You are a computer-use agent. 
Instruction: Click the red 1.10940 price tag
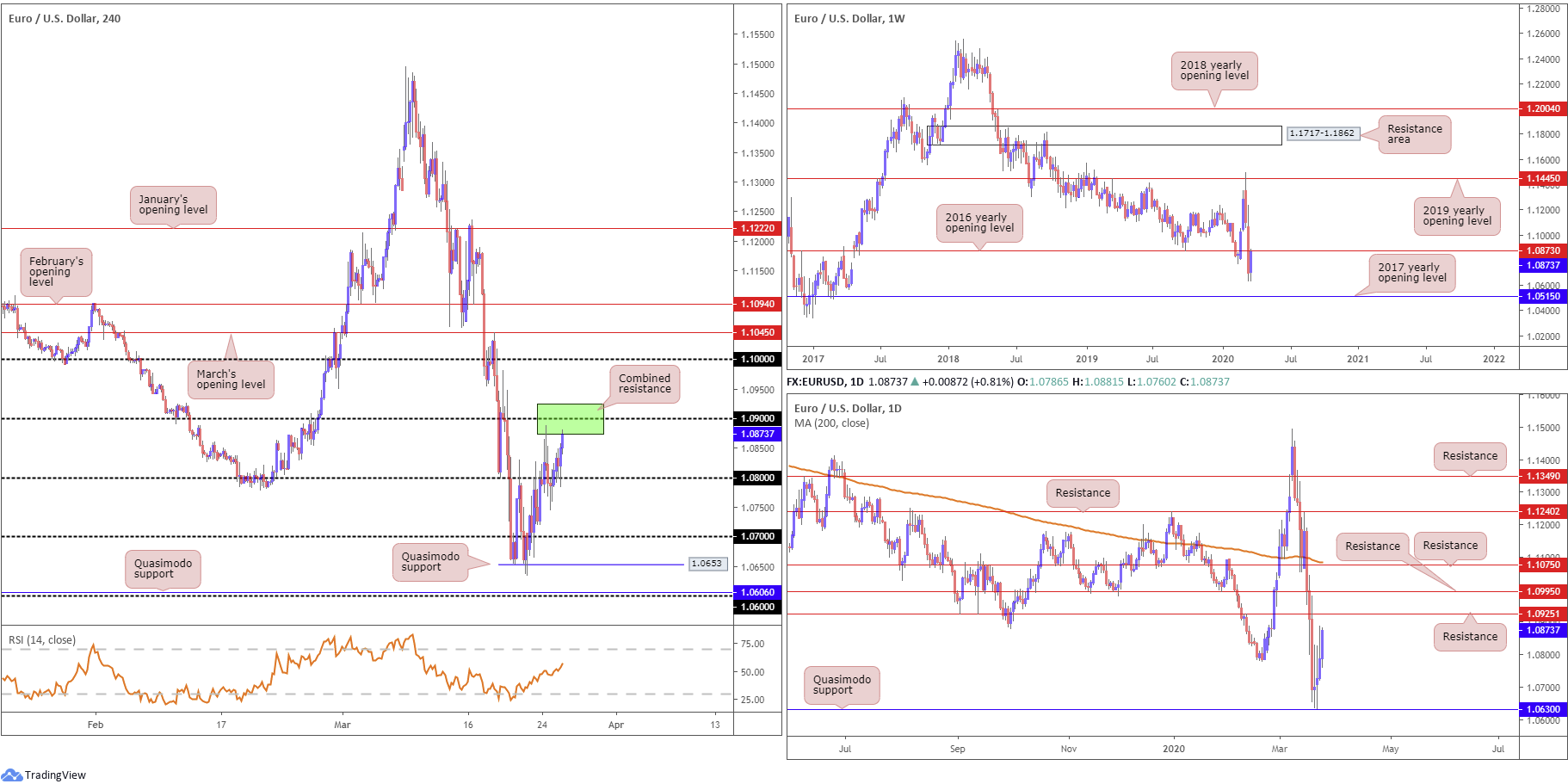[x=757, y=304]
